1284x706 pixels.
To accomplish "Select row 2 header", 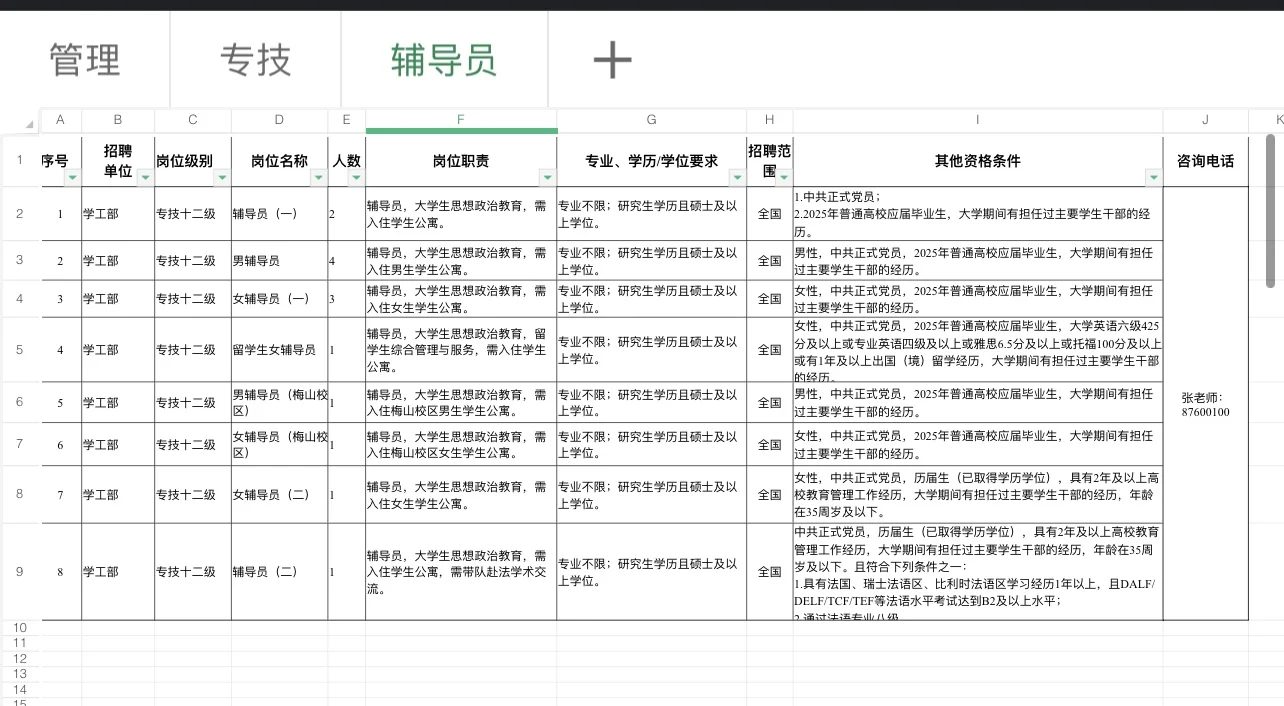I will tap(20, 213).
